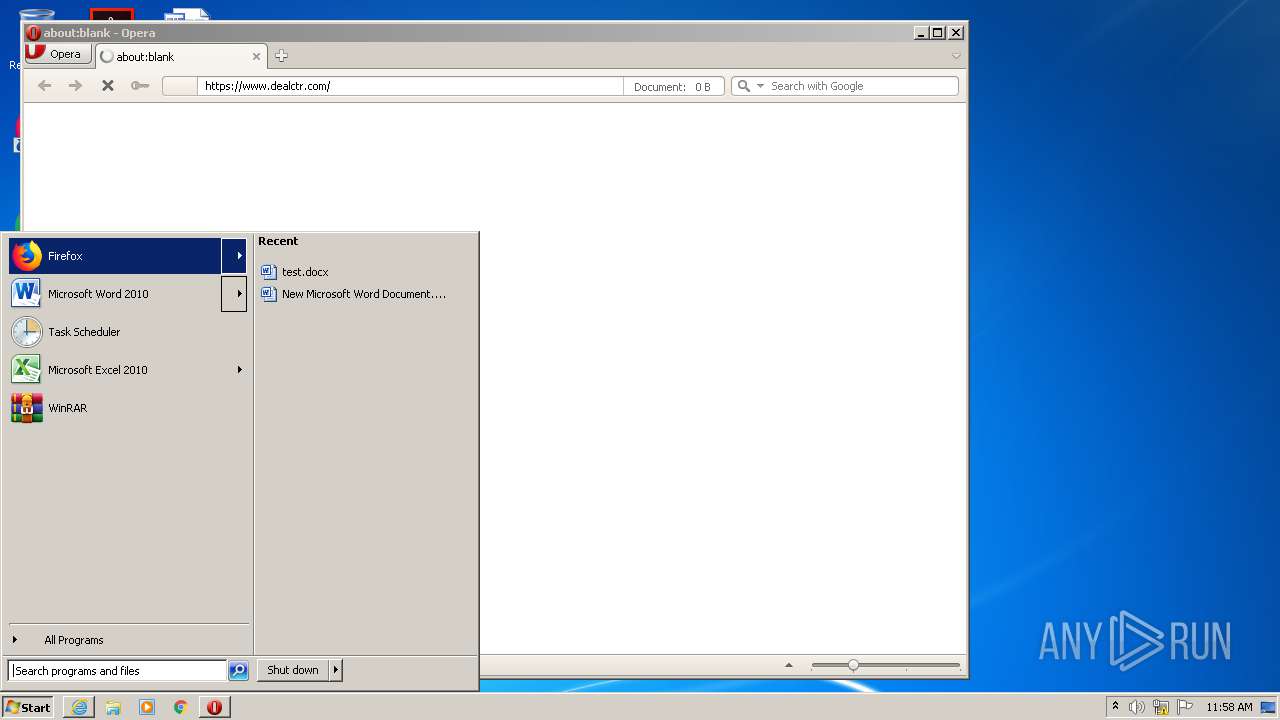Viewport: 1280px width, 720px height.
Task: Open Firefox from the Start menu
Action: [115, 256]
